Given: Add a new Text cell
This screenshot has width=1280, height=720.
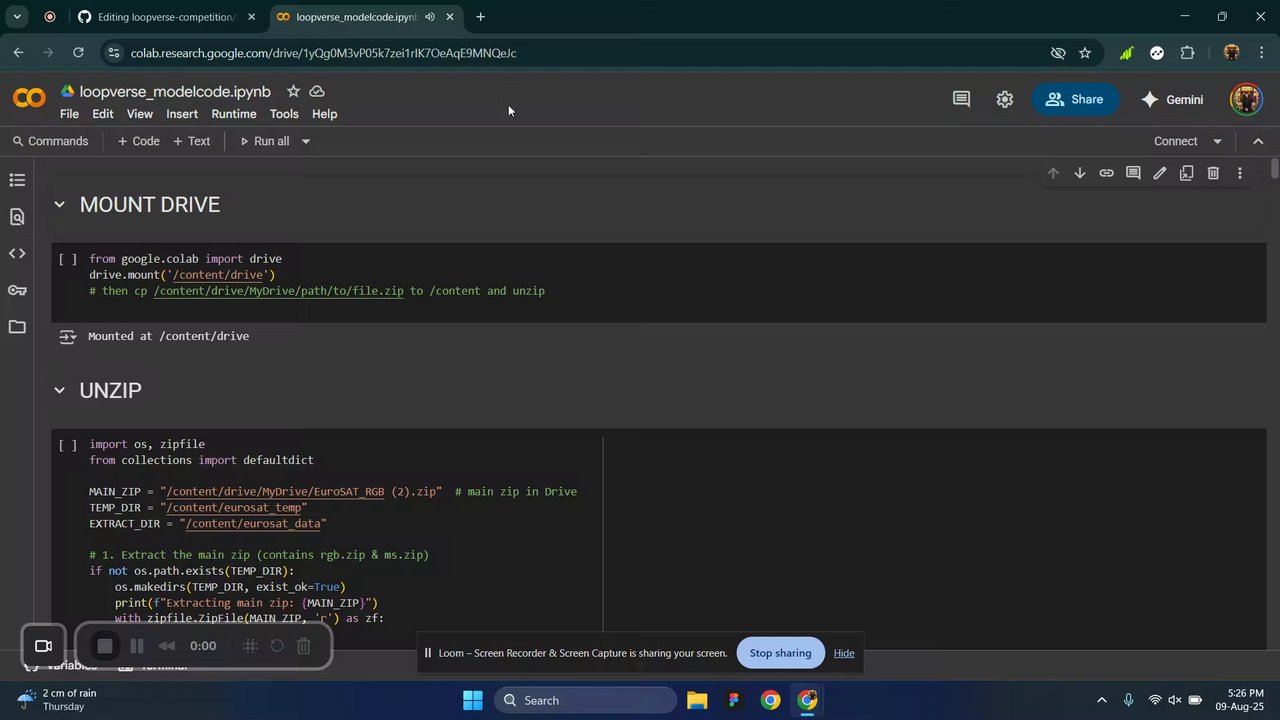Looking at the screenshot, I should [191, 141].
